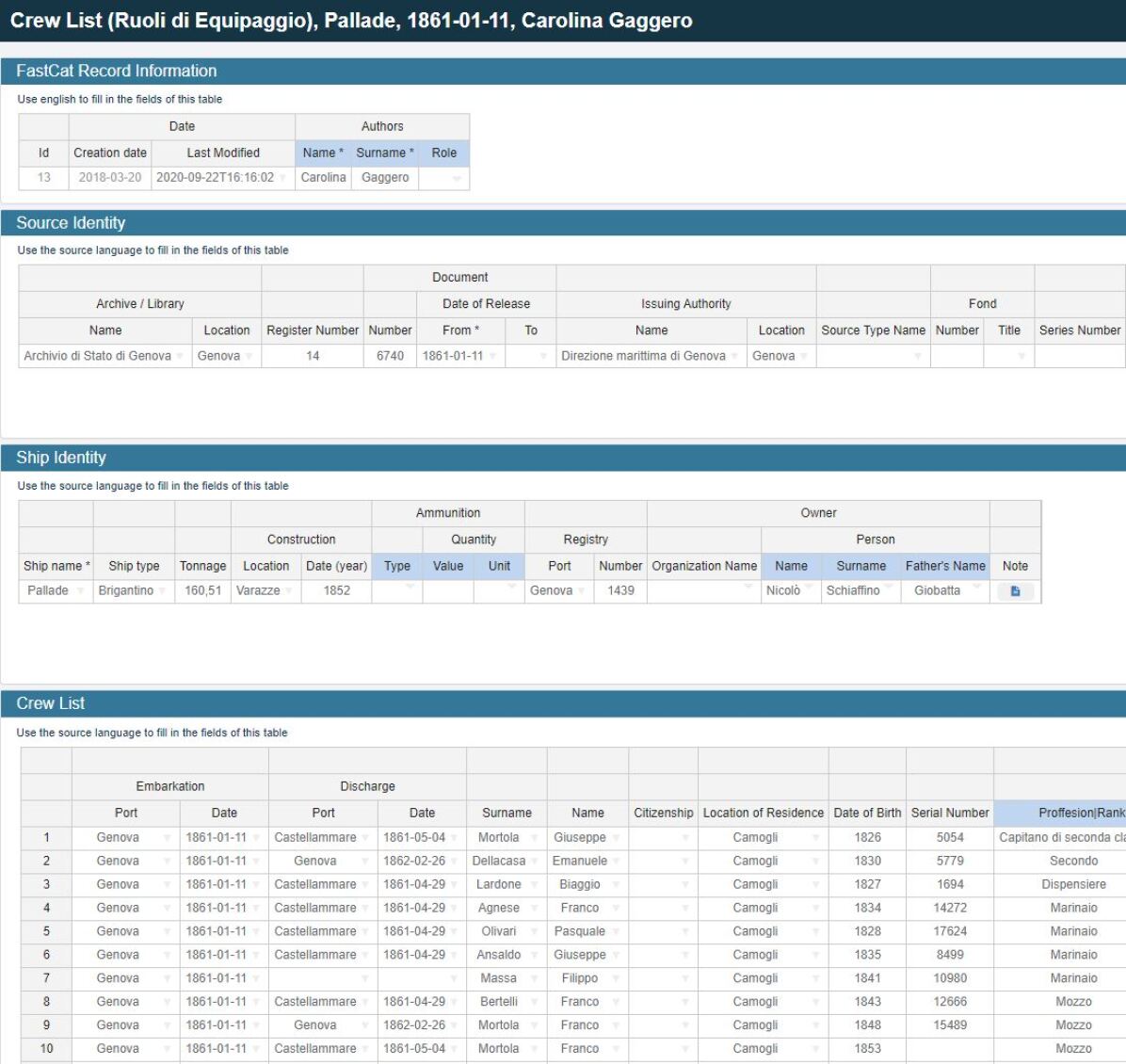Click the Ammunition Type column header
1126x1064 pixels.
(x=397, y=566)
